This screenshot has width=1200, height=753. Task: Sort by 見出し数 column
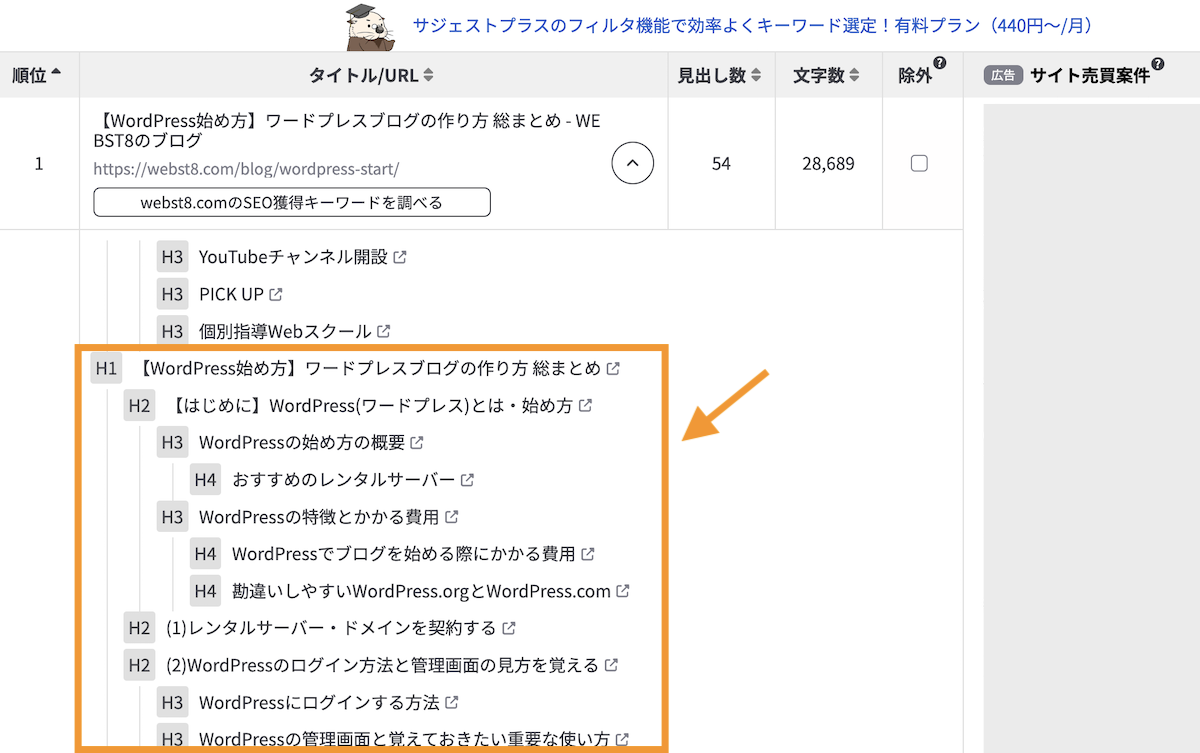pyautogui.click(x=720, y=75)
